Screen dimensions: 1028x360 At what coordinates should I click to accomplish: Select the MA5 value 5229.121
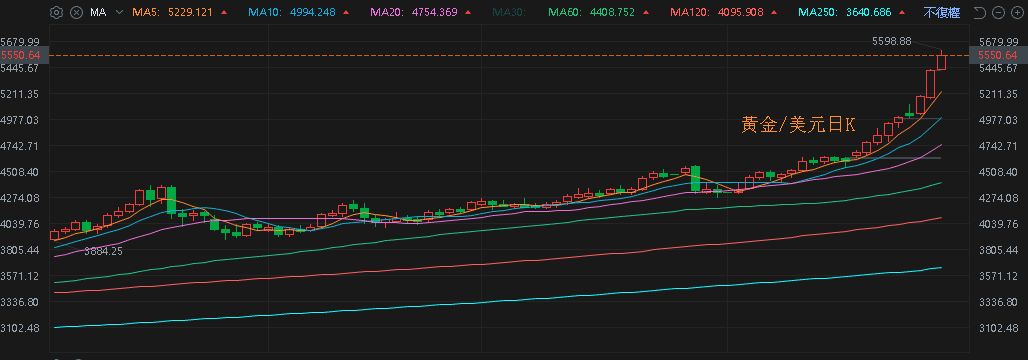(189, 12)
